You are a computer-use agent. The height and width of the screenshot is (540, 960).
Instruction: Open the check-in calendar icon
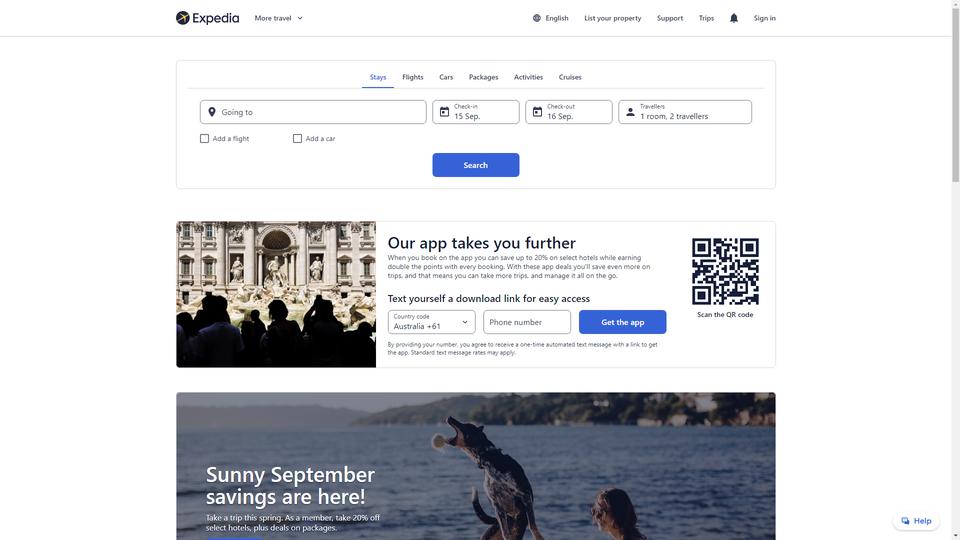pyautogui.click(x=444, y=112)
